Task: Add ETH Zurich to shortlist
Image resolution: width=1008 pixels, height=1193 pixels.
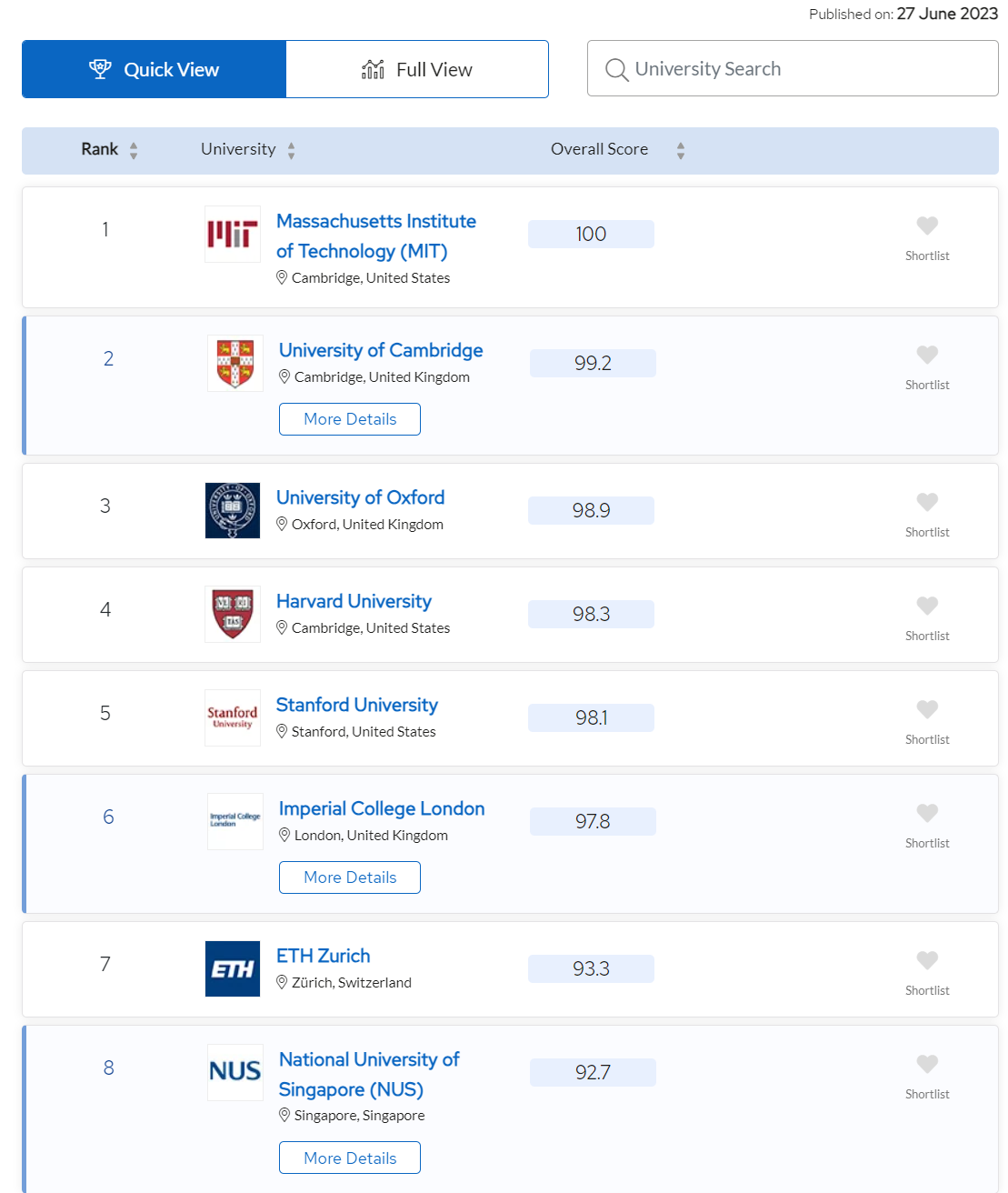Action: (927, 960)
